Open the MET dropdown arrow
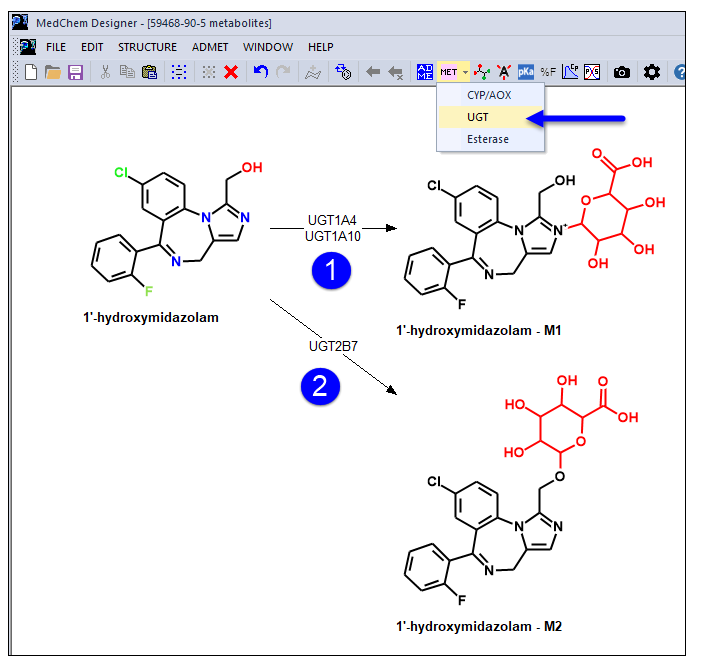 point(465,72)
